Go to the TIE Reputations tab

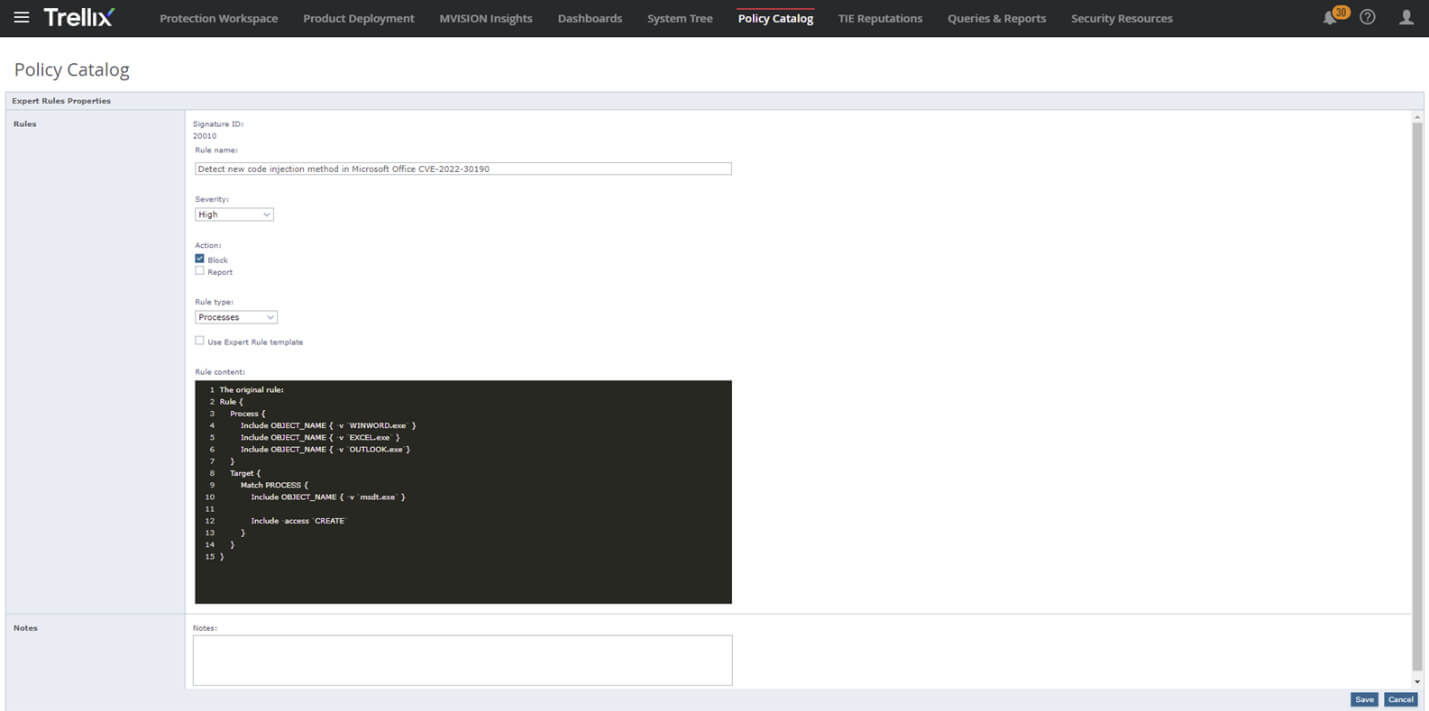880,18
